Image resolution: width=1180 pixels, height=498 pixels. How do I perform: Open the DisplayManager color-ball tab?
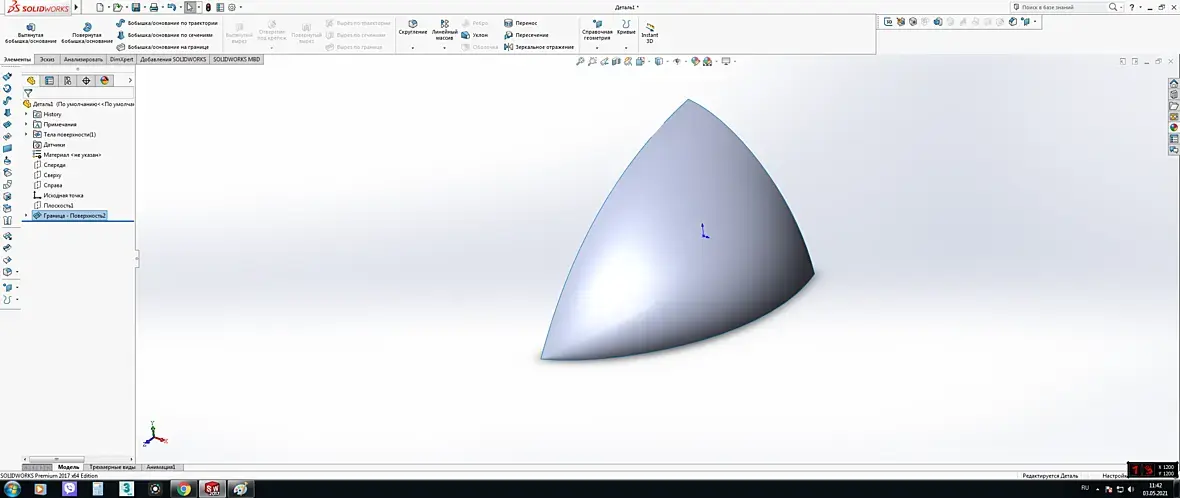(x=105, y=80)
